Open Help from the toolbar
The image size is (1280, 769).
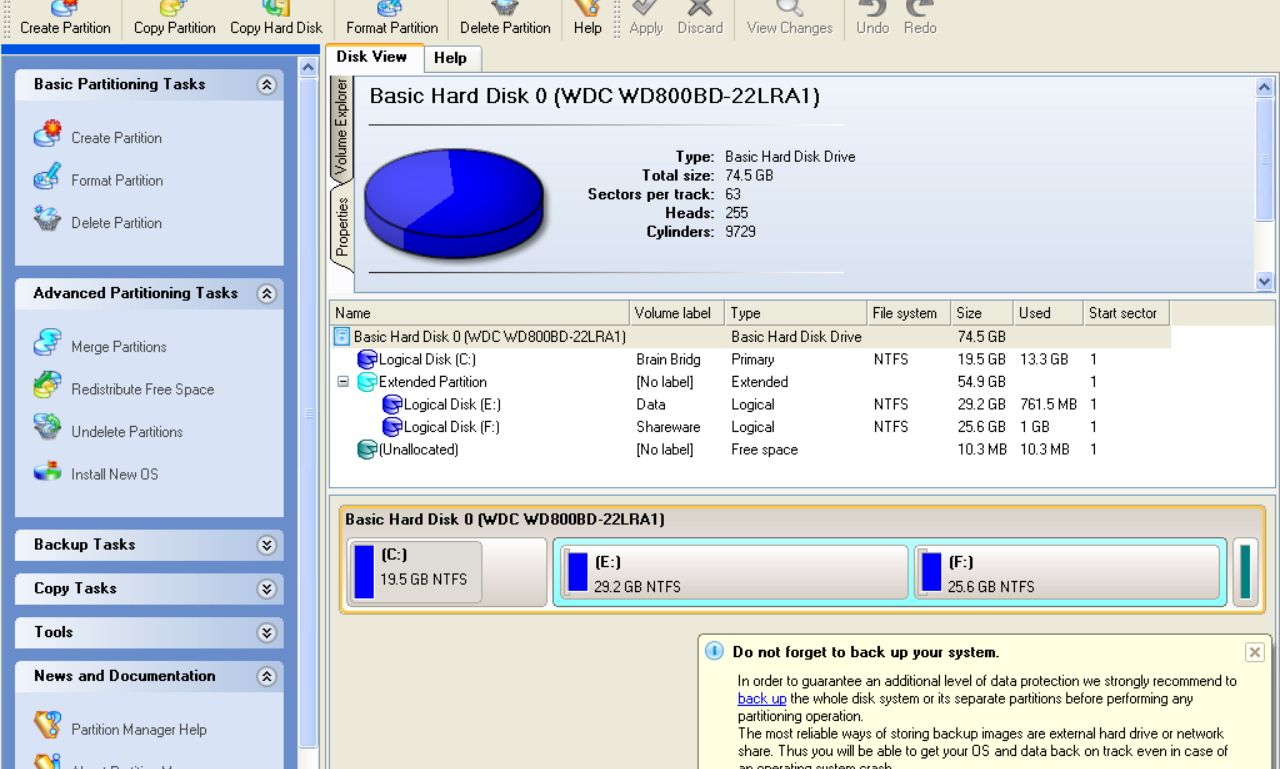tap(588, 19)
